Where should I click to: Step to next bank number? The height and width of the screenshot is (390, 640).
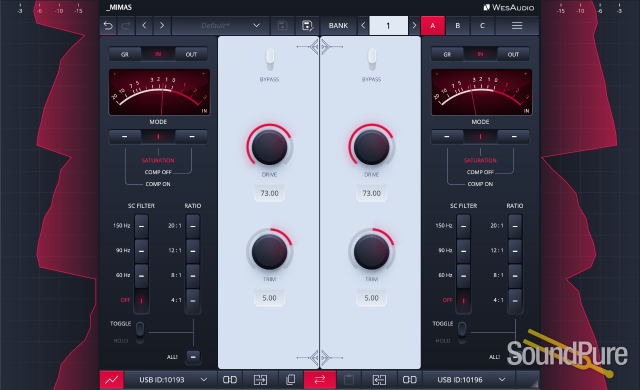414,26
